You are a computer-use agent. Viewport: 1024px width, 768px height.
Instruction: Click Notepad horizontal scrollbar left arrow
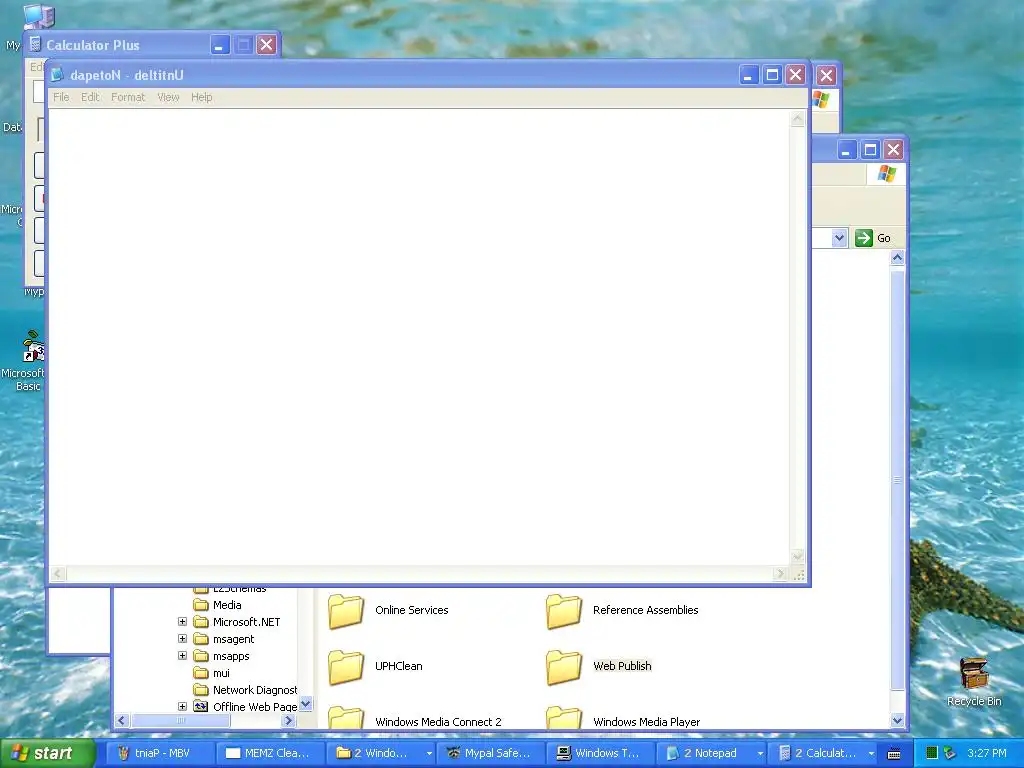pyautogui.click(x=57, y=573)
